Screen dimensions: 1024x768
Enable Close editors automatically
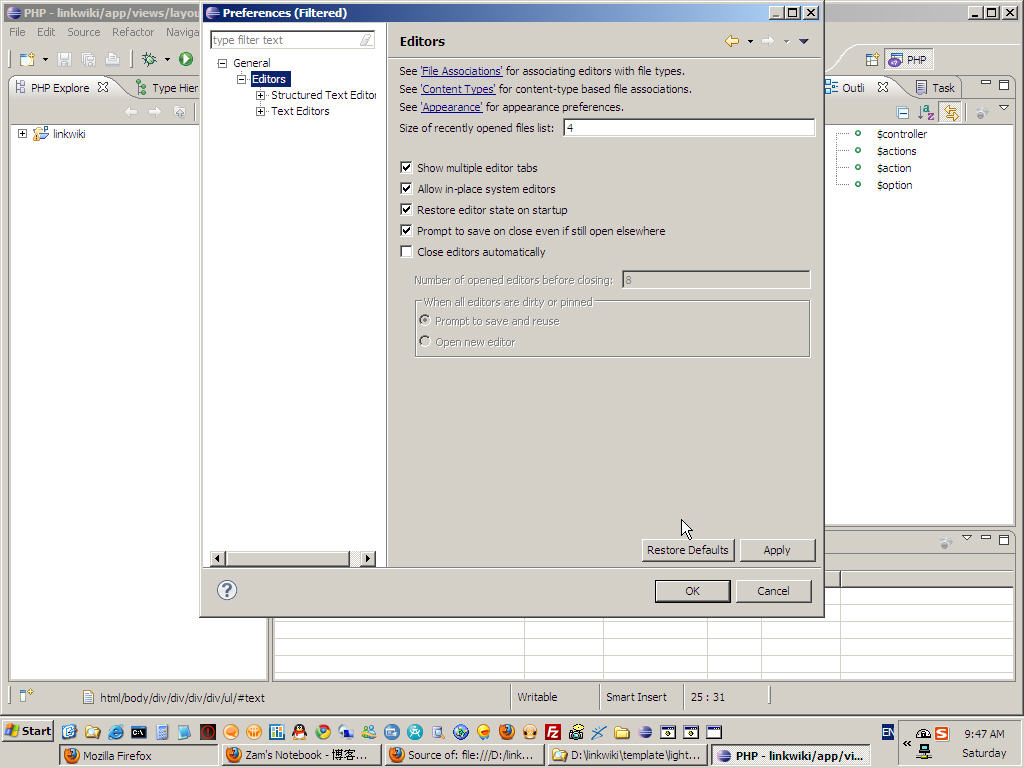(x=406, y=251)
